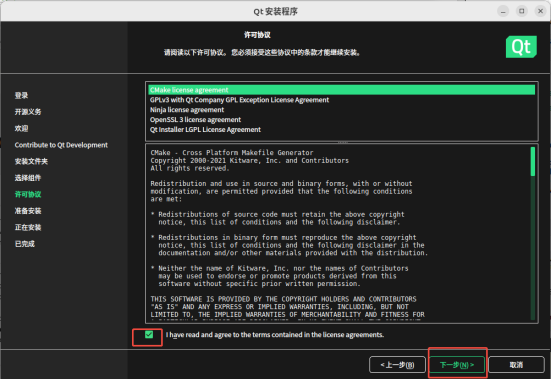Image resolution: width=552 pixels, height=380 pixels.
Task: Click the 许可协议 step in the sidebar
Action: [28, 194]
